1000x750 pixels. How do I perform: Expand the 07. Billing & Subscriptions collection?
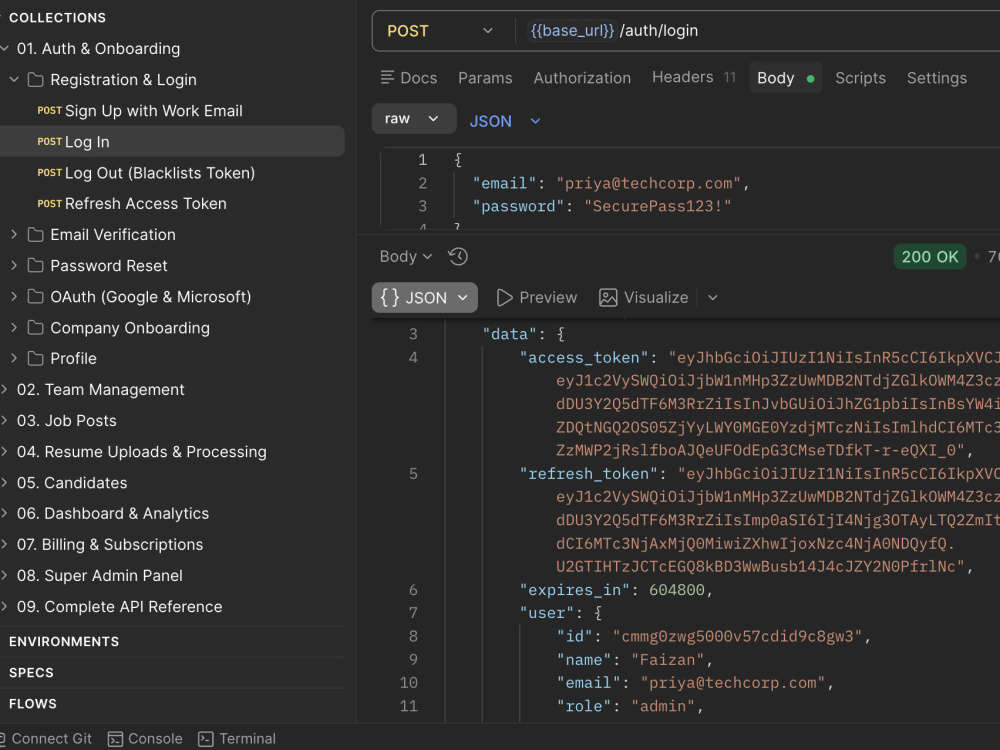5,545
